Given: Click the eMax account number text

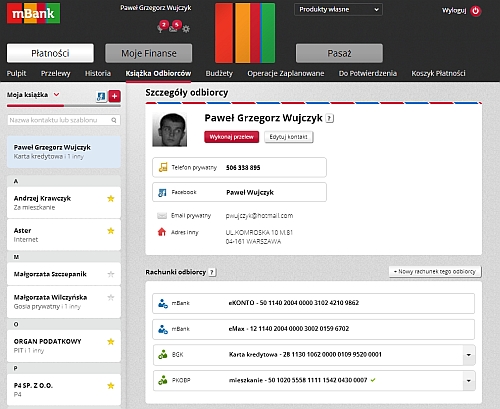Looking at the screenshot, I should click(289, 329).
